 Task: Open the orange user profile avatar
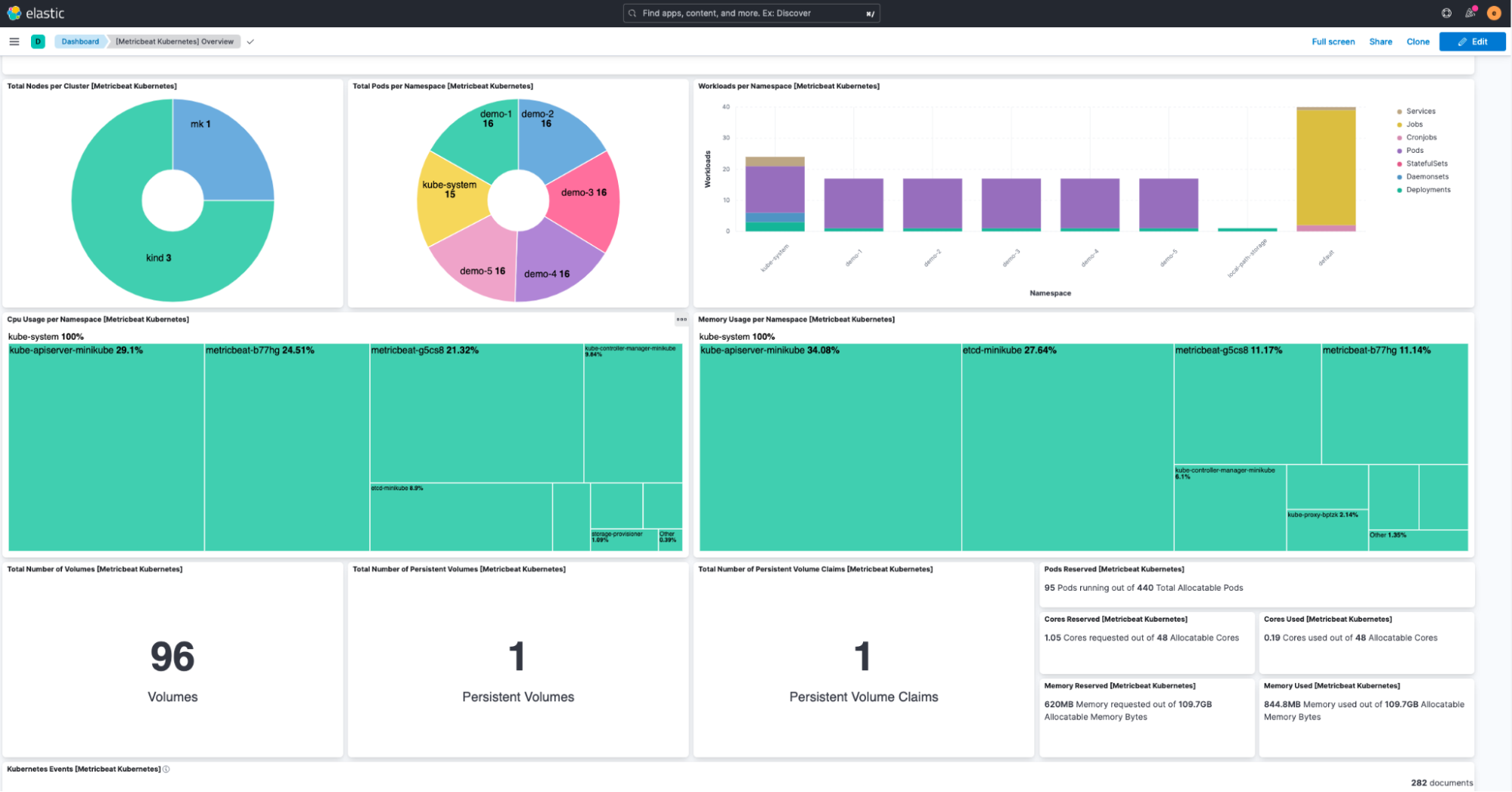coord(1493,13)
